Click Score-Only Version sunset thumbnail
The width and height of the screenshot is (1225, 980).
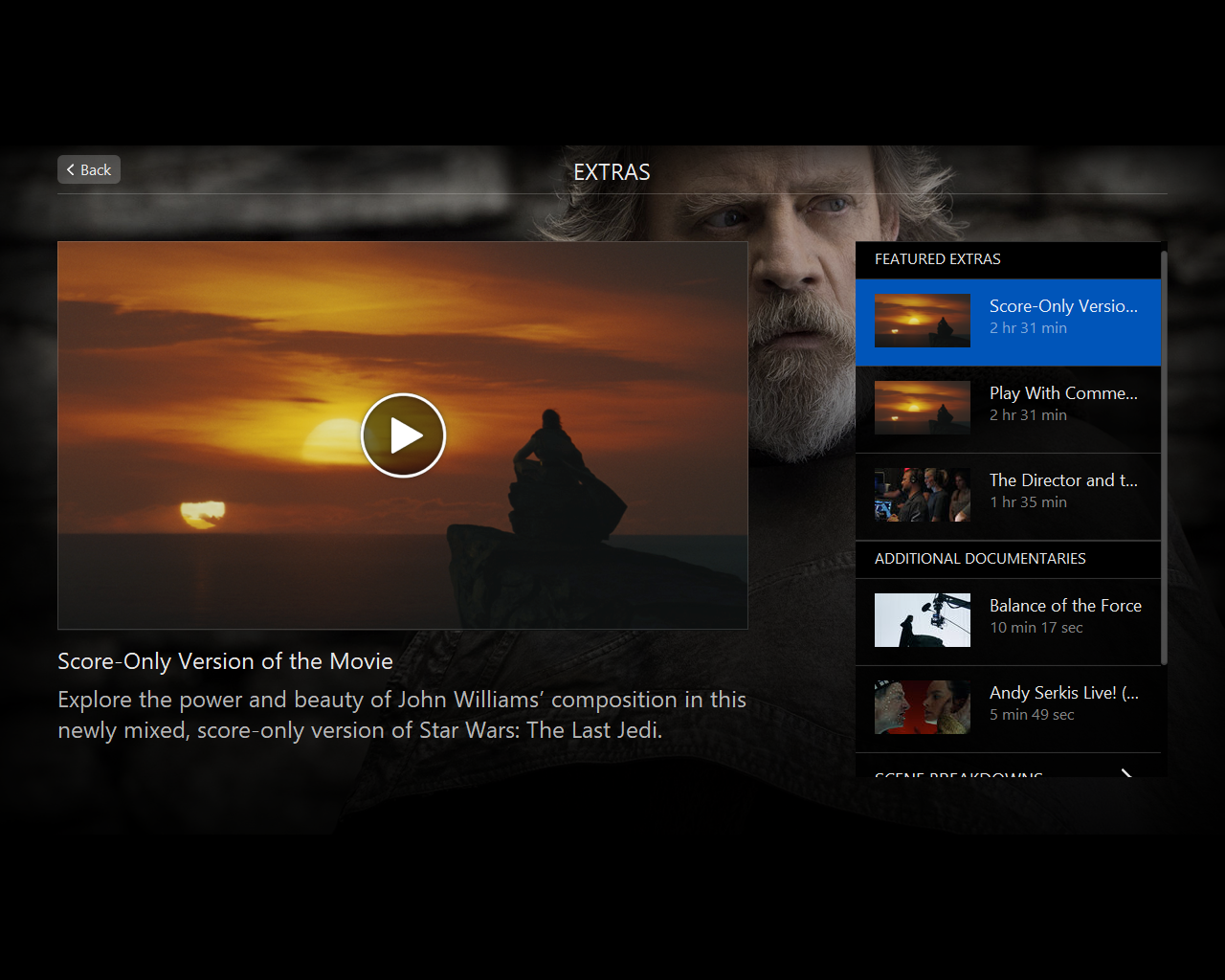click(923, 321)
